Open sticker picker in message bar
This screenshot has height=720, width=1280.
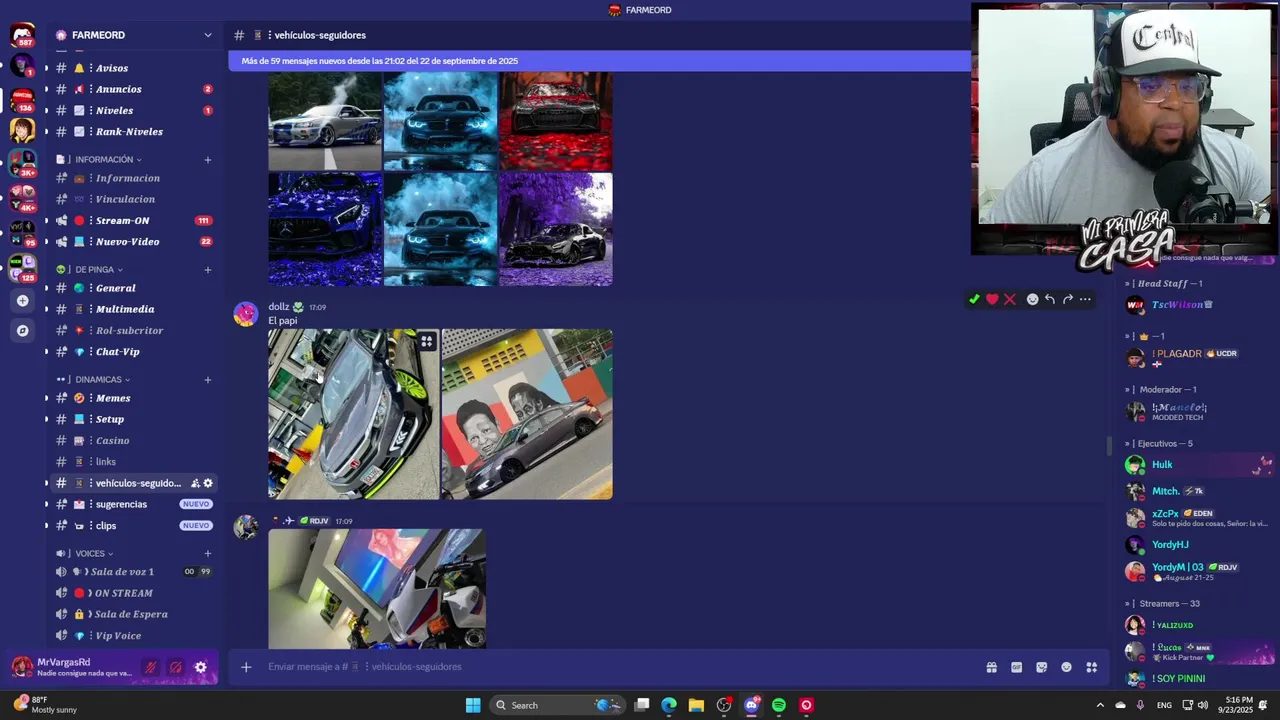1042,667
